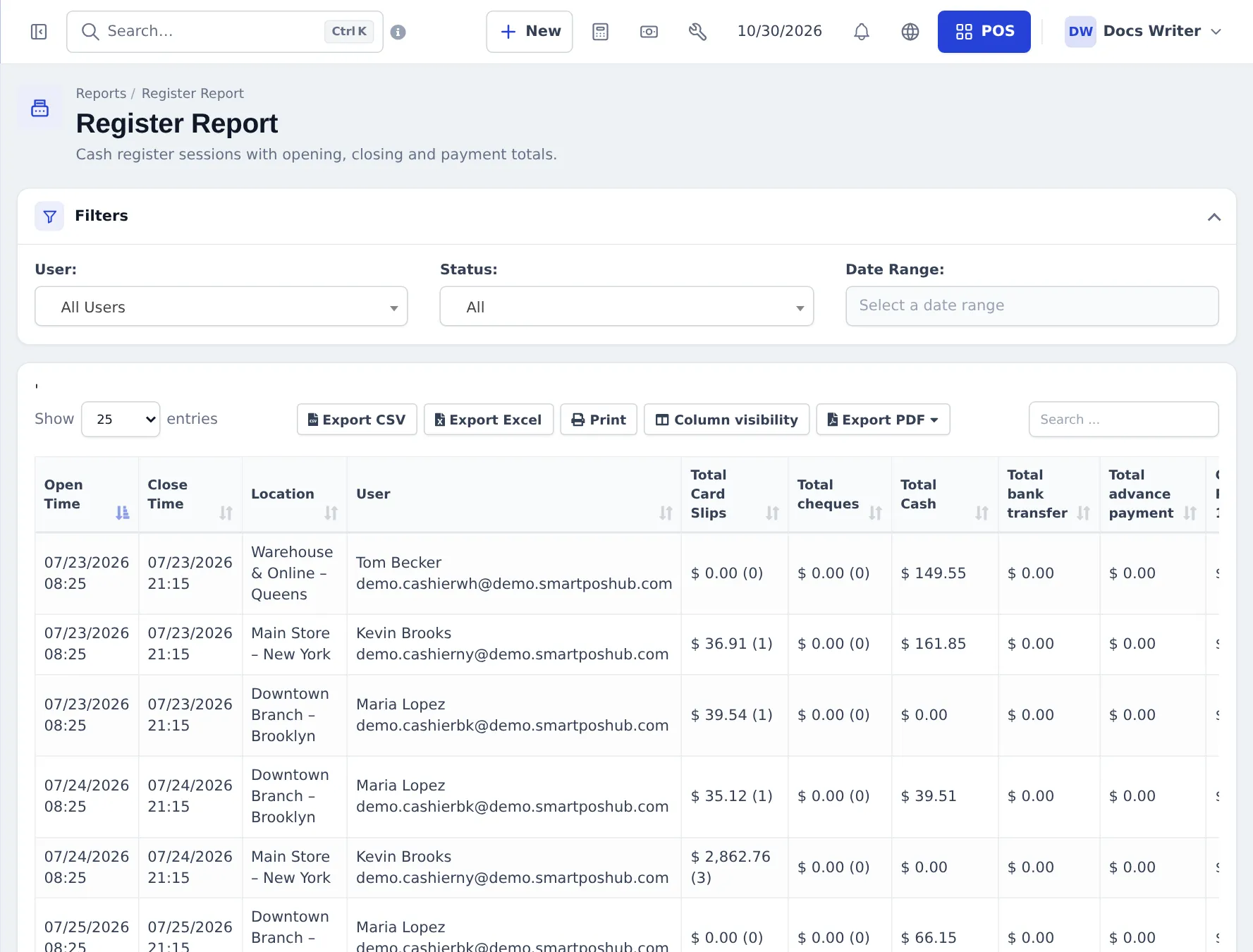This screenshot has width=1253, height=952.
Task: Open the User filter dropdown
Action: tap(221, 307)
